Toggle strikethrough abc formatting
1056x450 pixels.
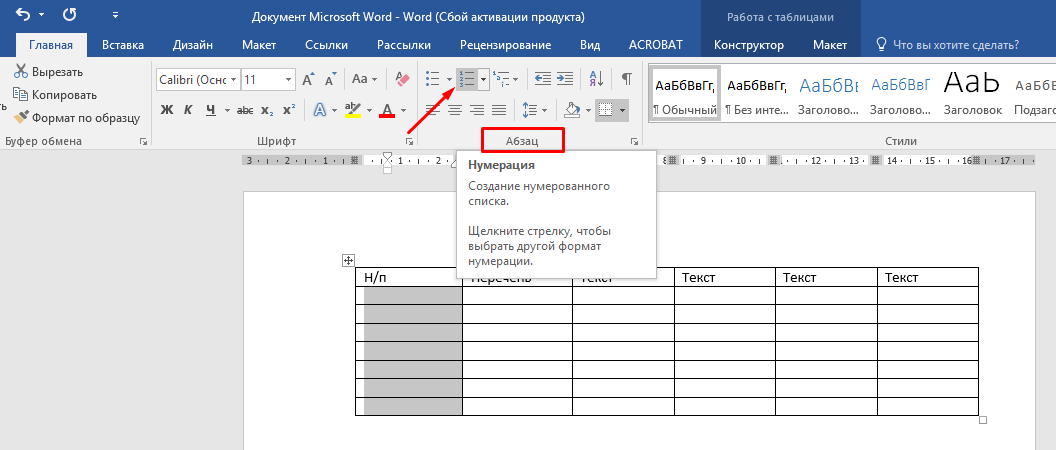[x=245, y=110]
